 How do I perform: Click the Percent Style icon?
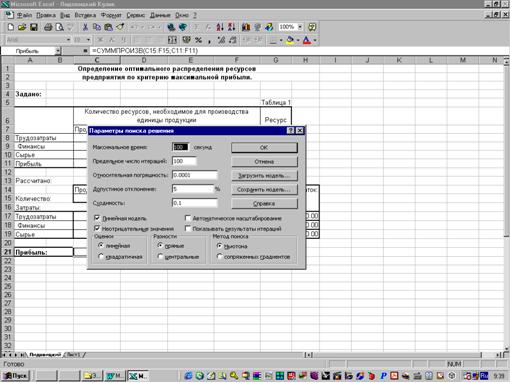click(x=199, y=40)
